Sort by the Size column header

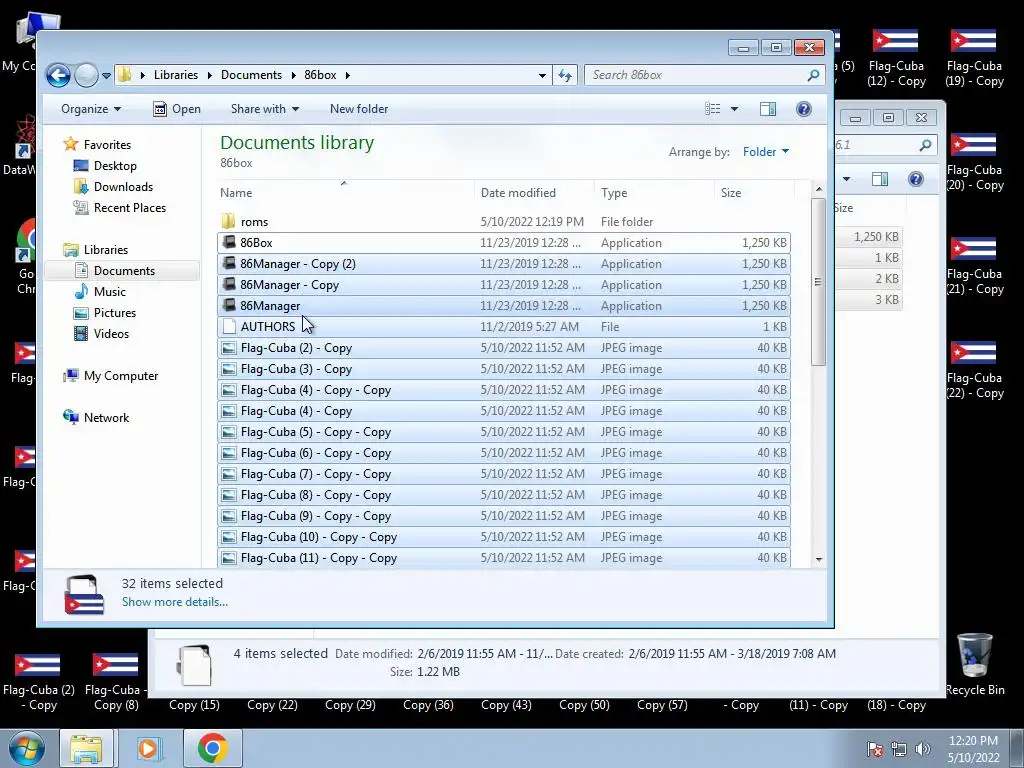754,193
